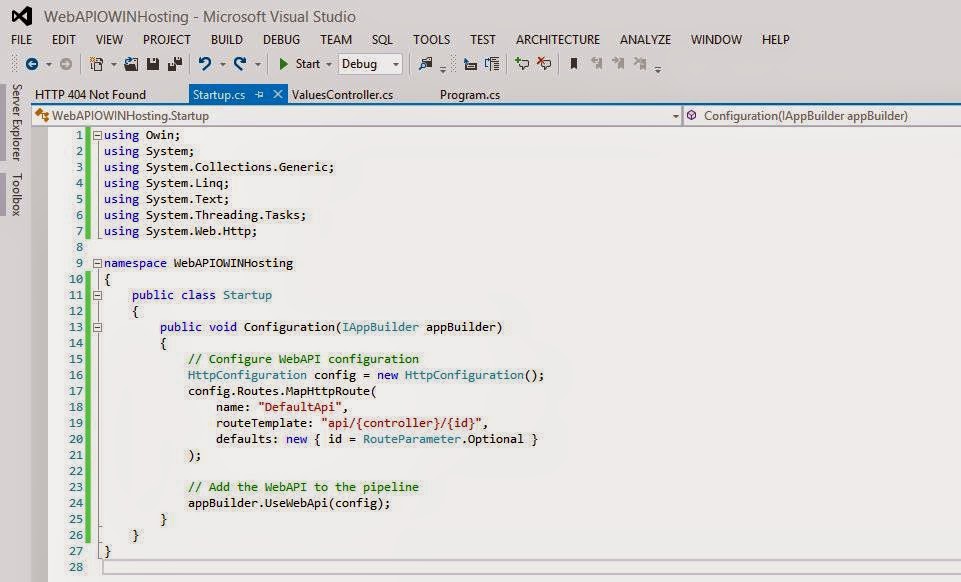The image size is (961, 582).
Task: Click the Redo arrow icon
Action: [240, 64]
